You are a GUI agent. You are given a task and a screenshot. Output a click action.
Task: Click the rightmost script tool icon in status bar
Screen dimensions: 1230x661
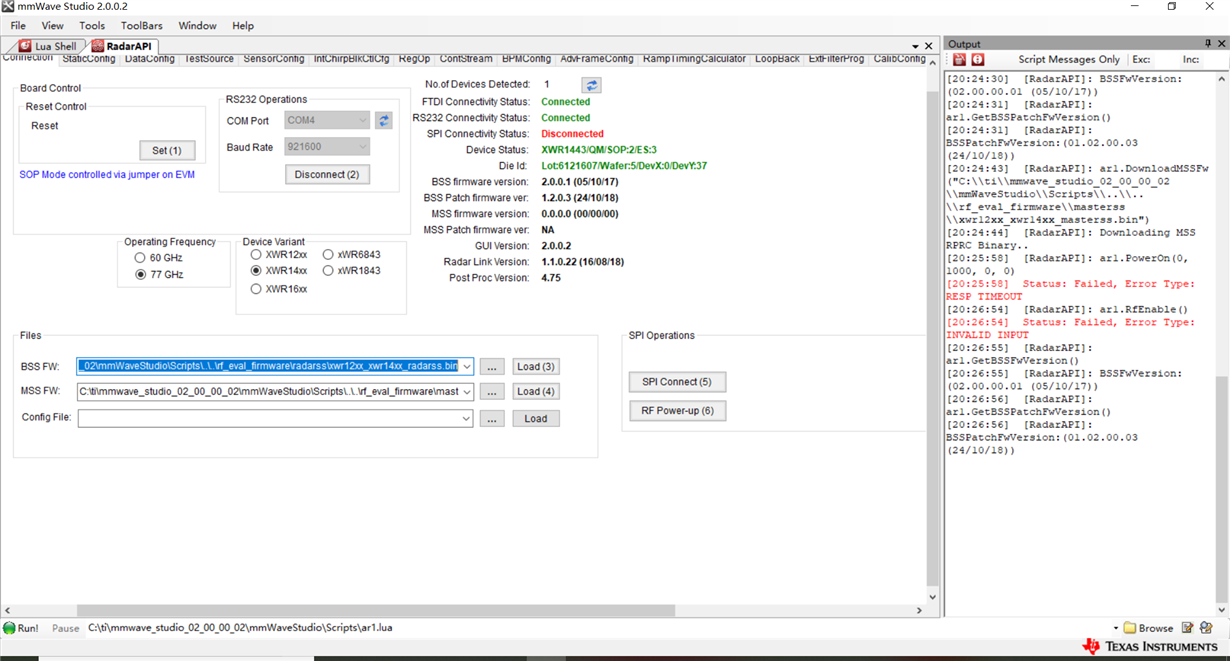[x=1207, y=628]
